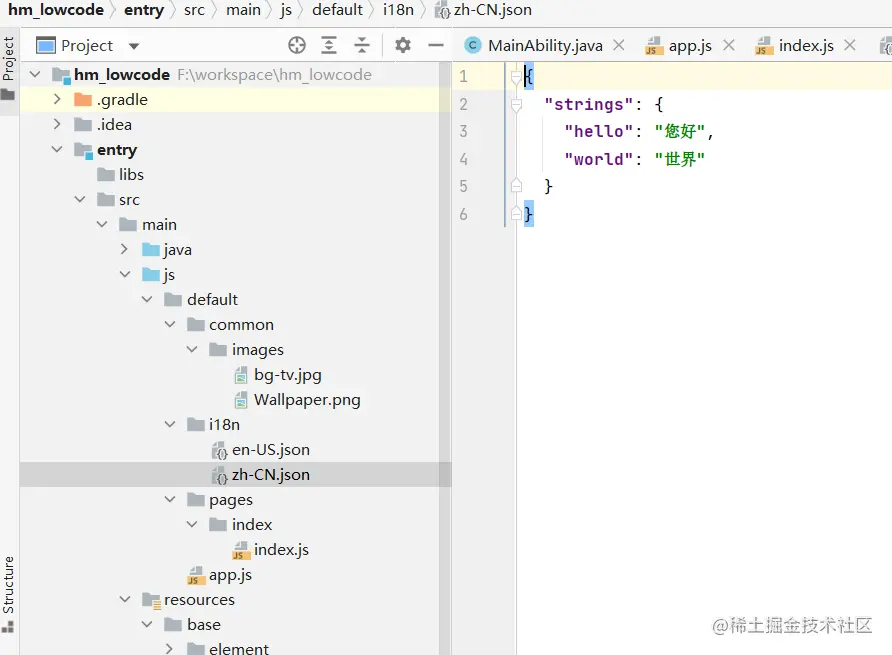The width and height of the screenshot is (892, 655).
Task: Open the Project view dropdown arrow
Action: (134, 46)
